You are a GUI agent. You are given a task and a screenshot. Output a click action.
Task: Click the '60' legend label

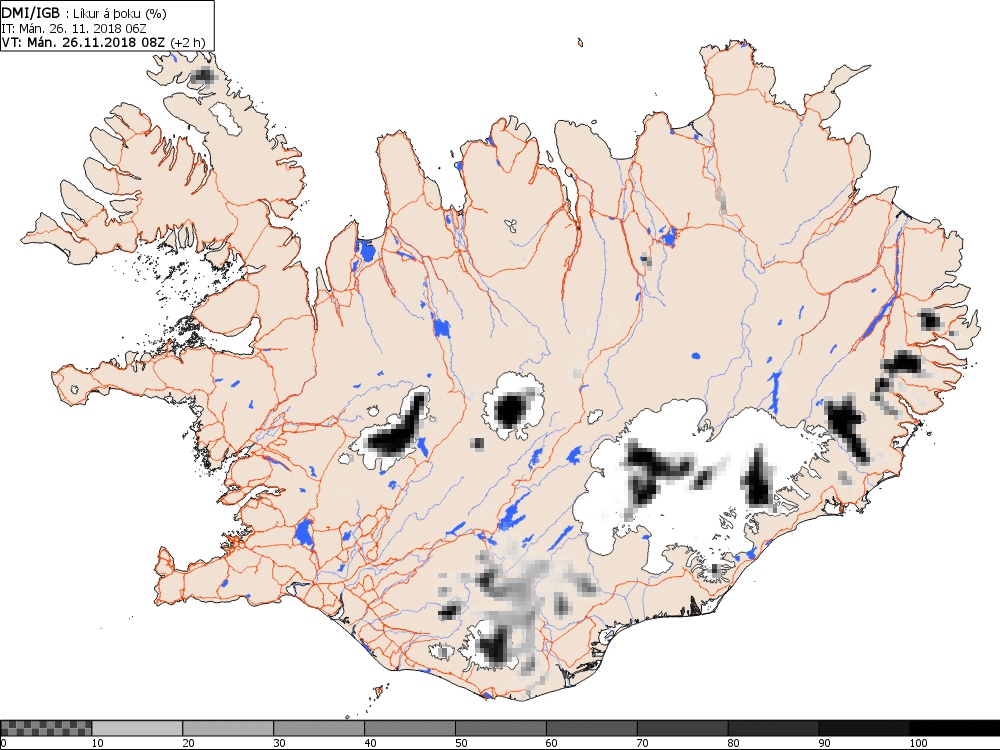click(552, 743)
